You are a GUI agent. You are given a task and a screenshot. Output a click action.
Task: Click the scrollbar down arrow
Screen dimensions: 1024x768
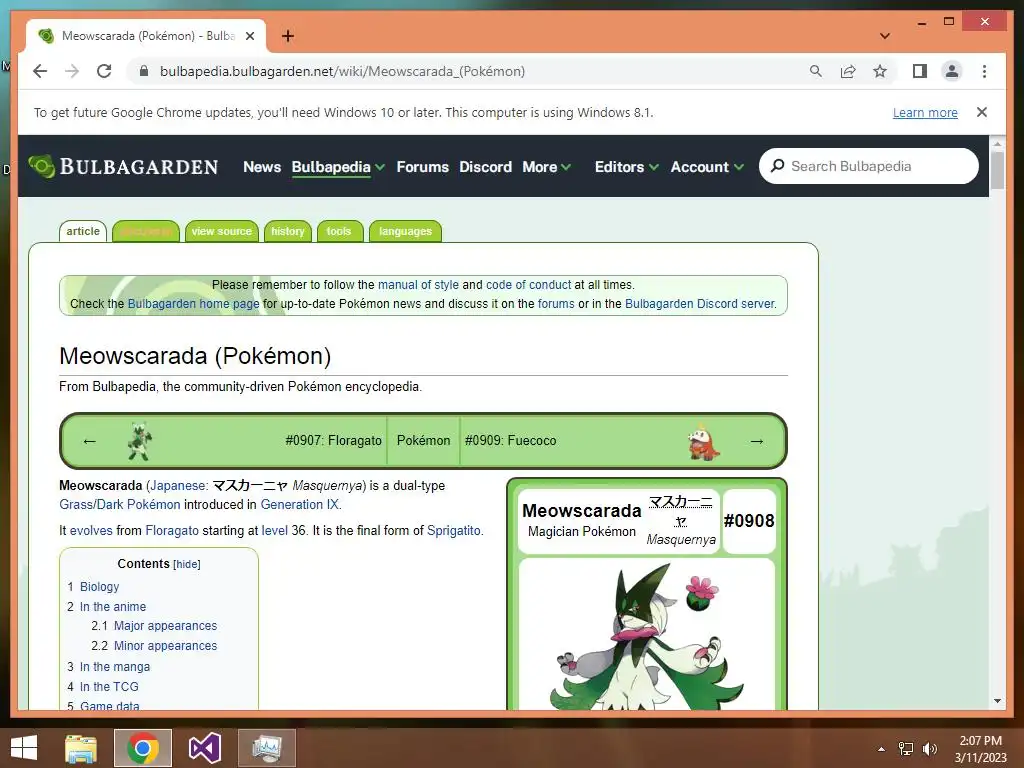(x=997, y=701)
